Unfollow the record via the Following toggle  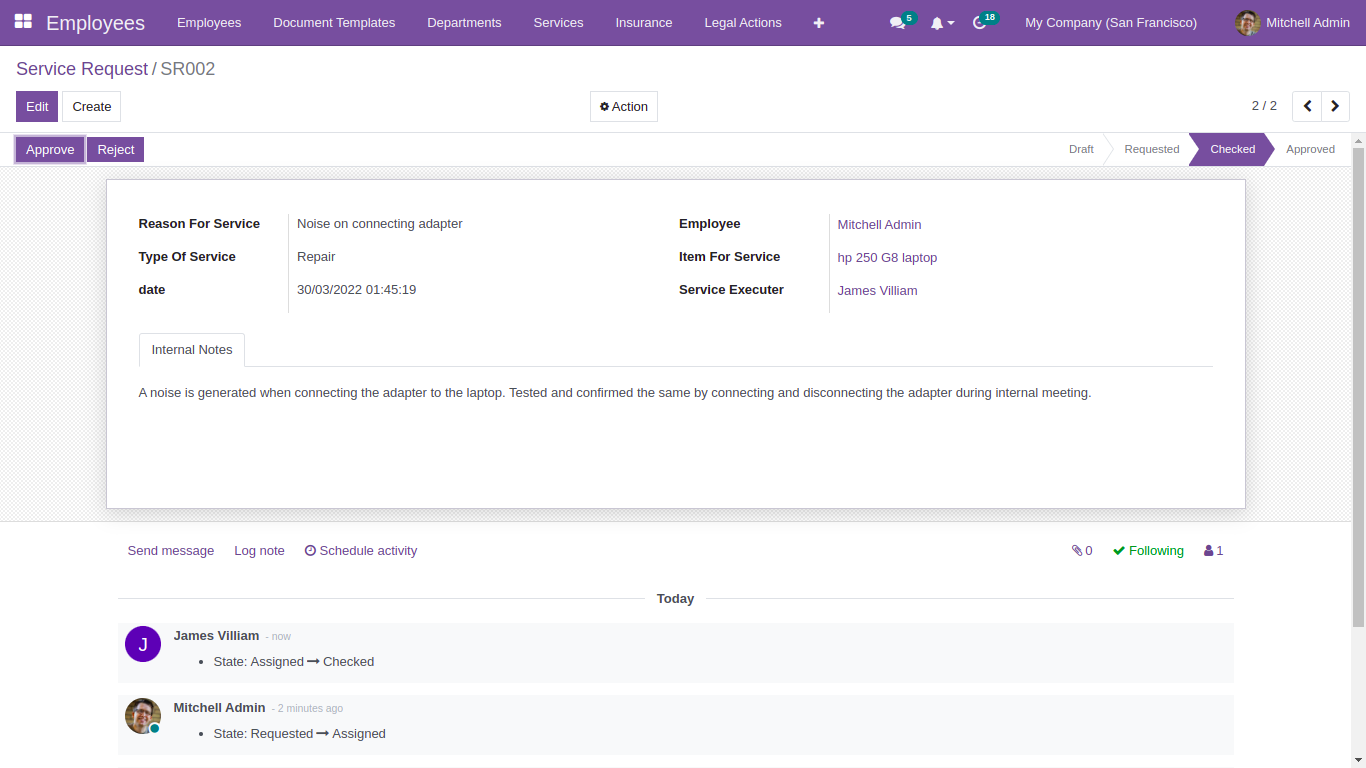(x=1148, y=550)
